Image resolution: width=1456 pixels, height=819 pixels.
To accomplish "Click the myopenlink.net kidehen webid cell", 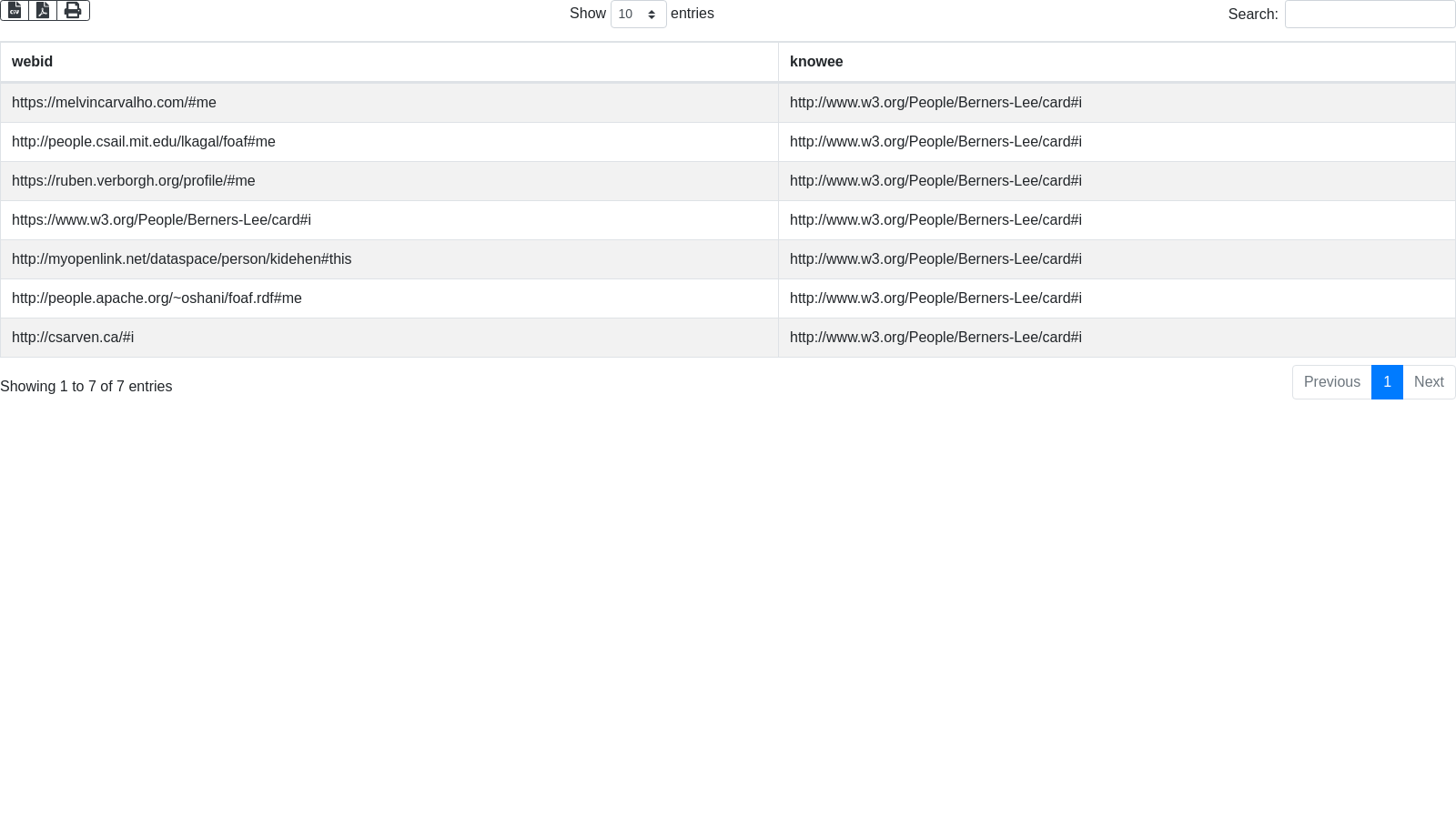I will (181, 259).
